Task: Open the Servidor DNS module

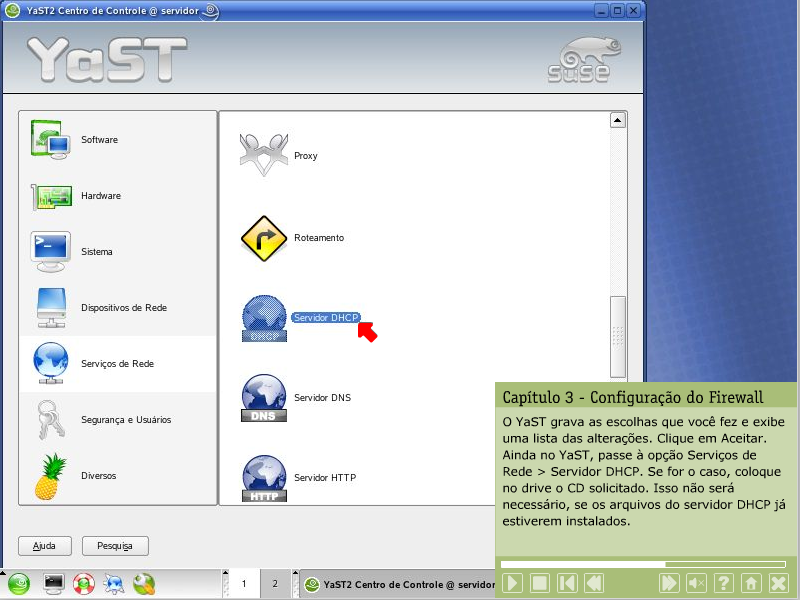Action: [322, 398]
